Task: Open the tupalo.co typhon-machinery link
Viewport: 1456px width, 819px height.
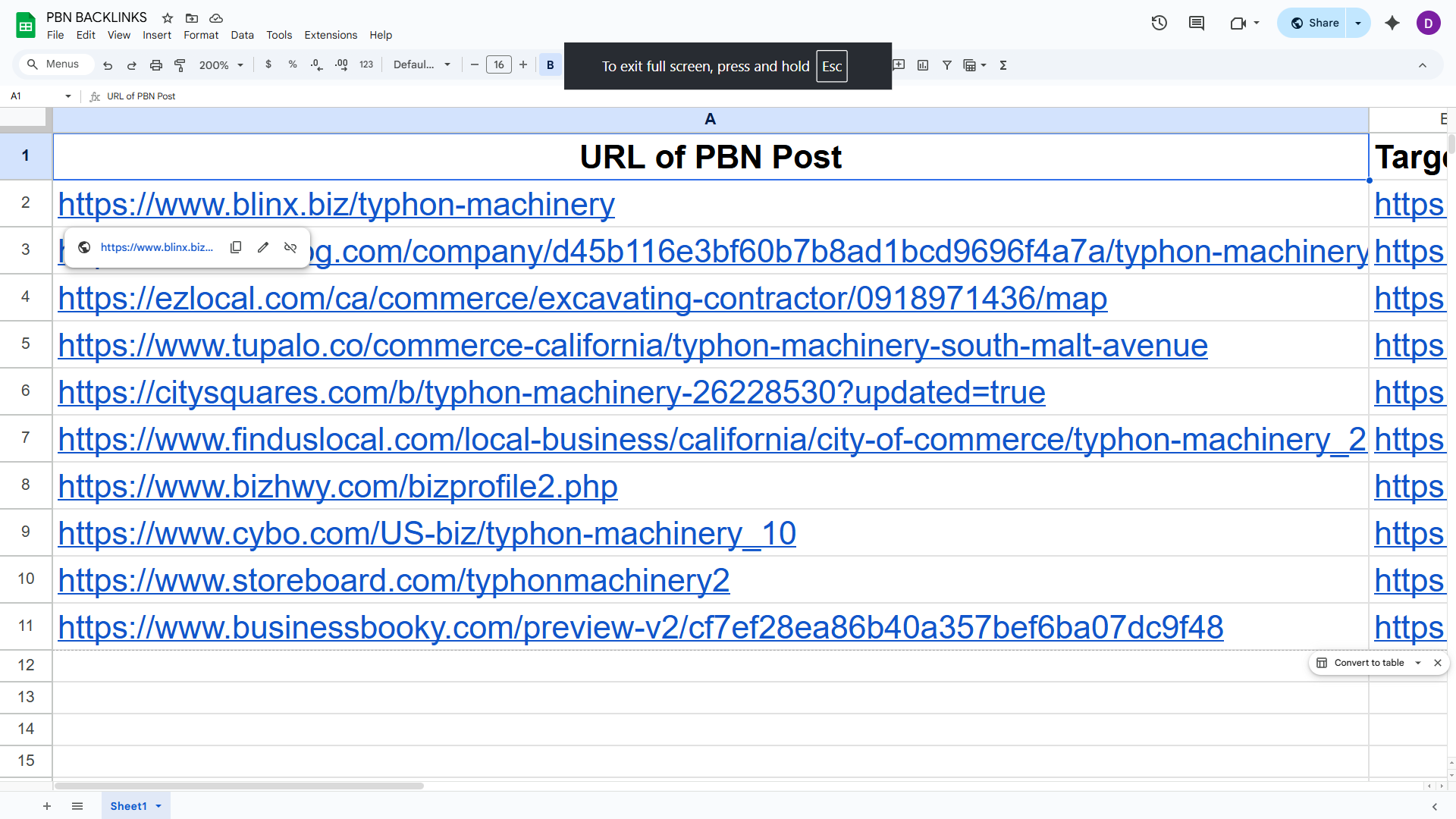Action: [632, 346]
